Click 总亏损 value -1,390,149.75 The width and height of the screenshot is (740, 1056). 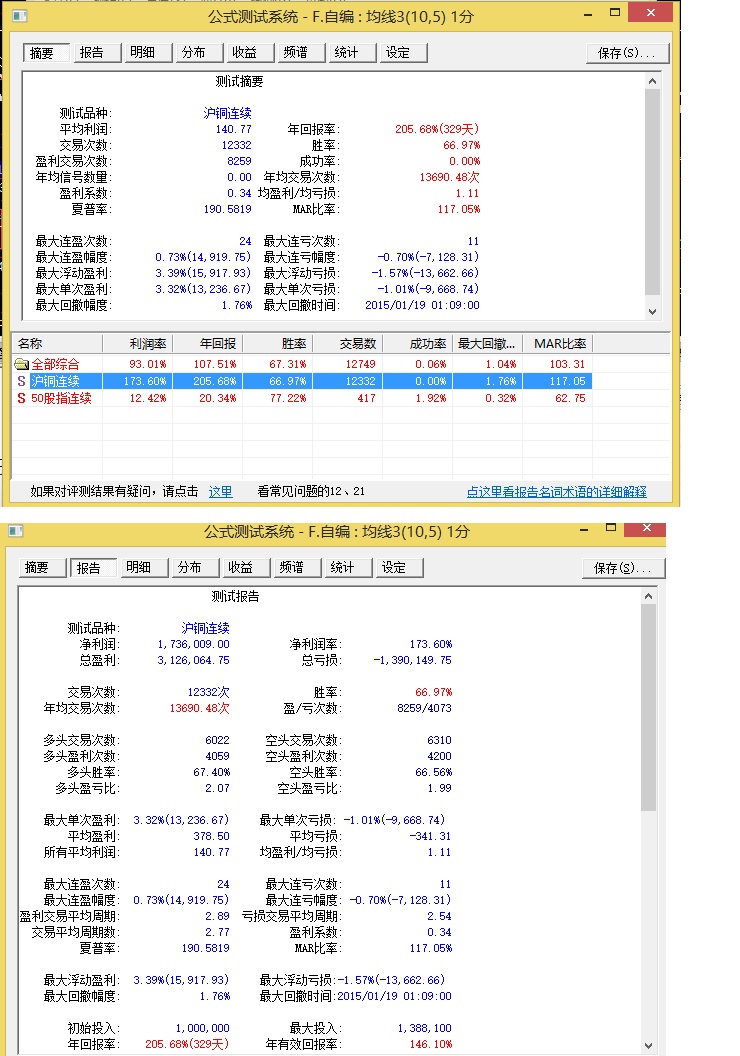pos(413,661)
